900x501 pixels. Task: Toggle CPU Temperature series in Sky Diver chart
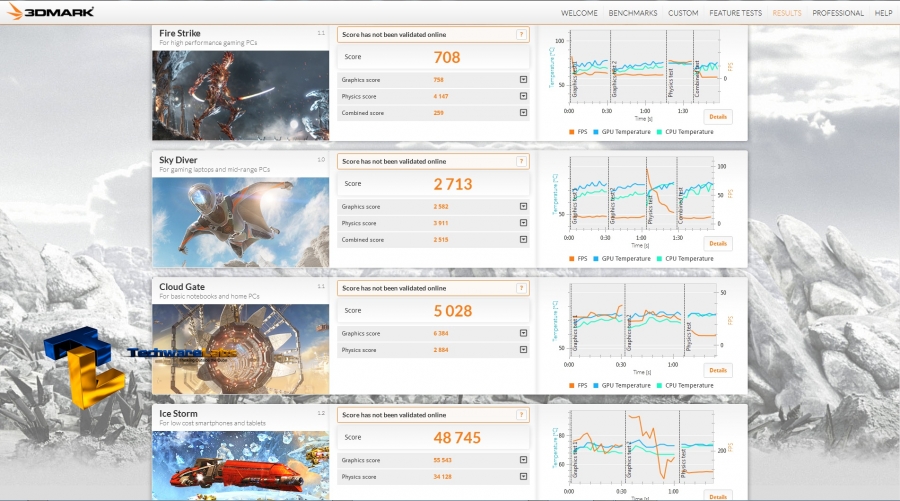tap(689, 259)
